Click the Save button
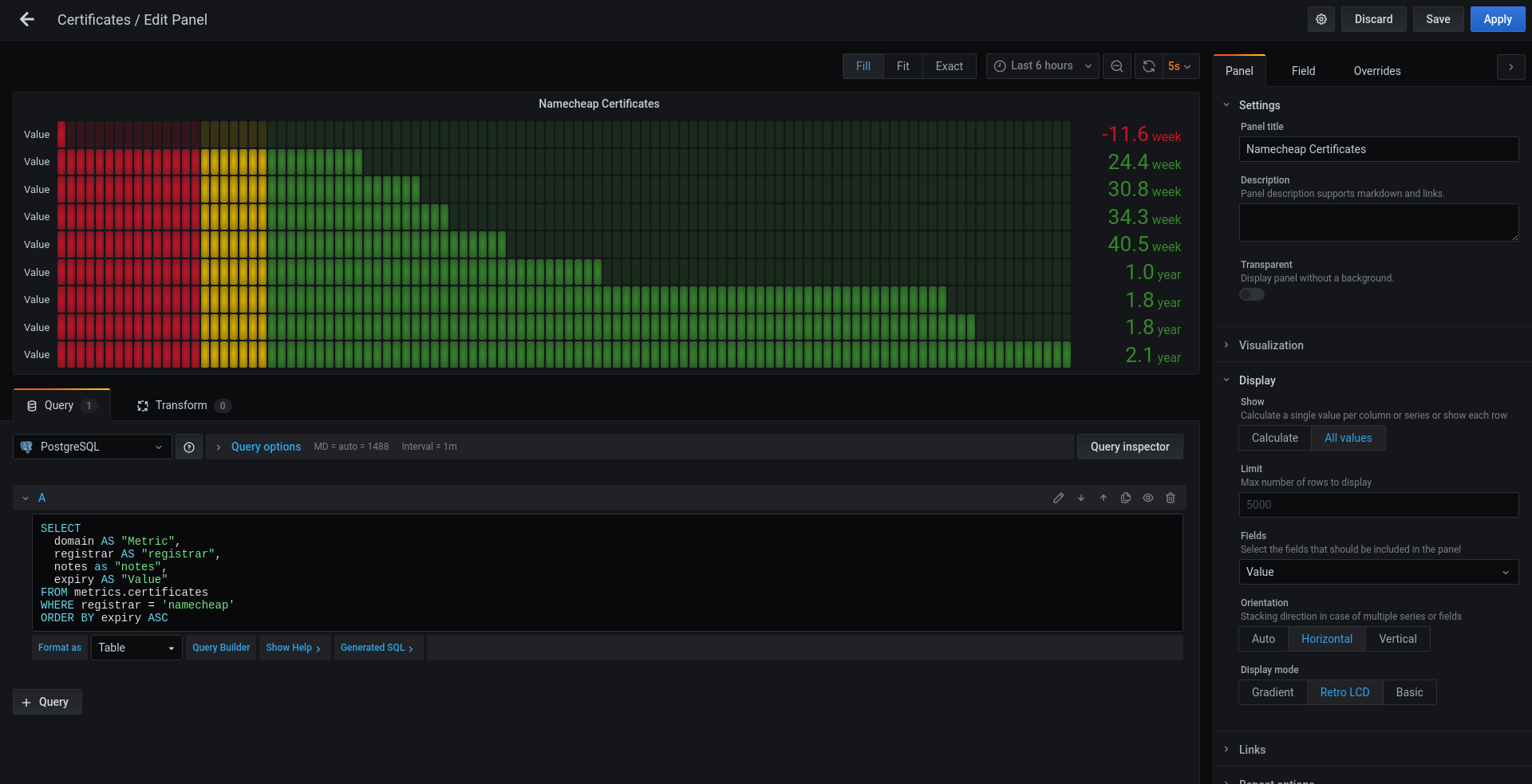Image resolution: width=1532 pixels, height=784 pixels. (x=1439, y=19)
